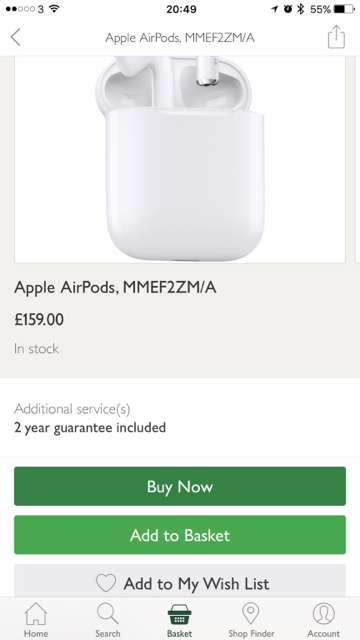The width and height of the screenshot is (360, 640).
Task: Open the Basket tab icon
Action: [179, 614]
